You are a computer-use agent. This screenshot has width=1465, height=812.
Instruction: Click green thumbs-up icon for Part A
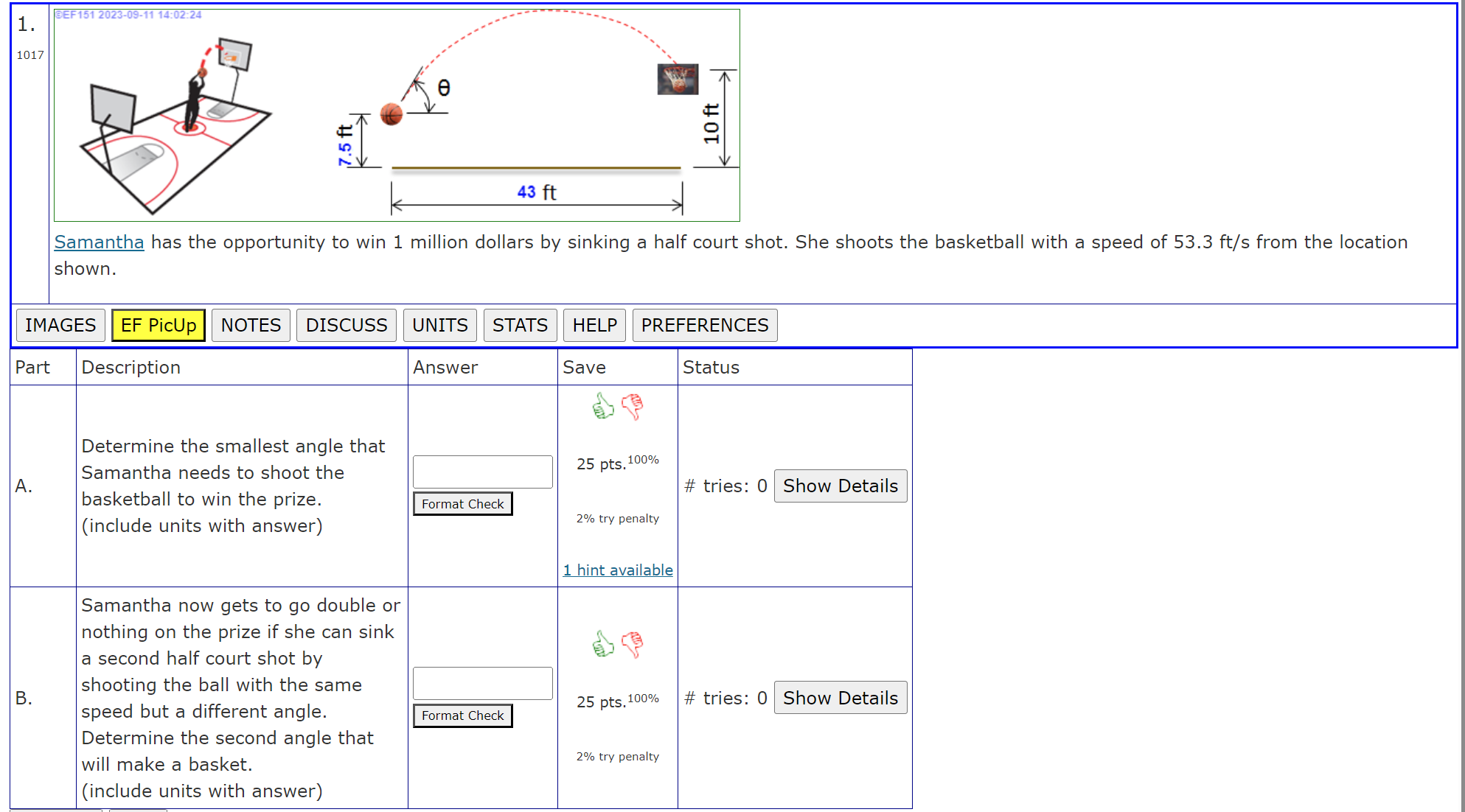pos(603,406)
